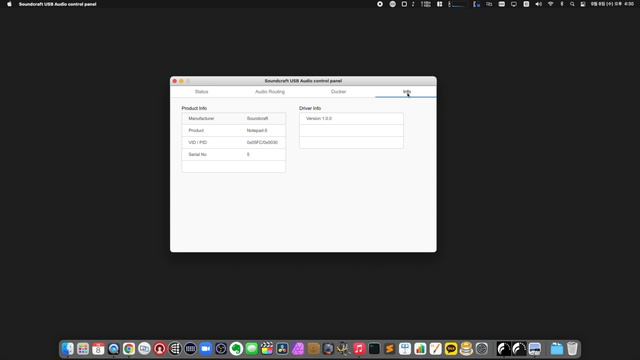
Task: Click the Info tab
Action: (407, 92)
